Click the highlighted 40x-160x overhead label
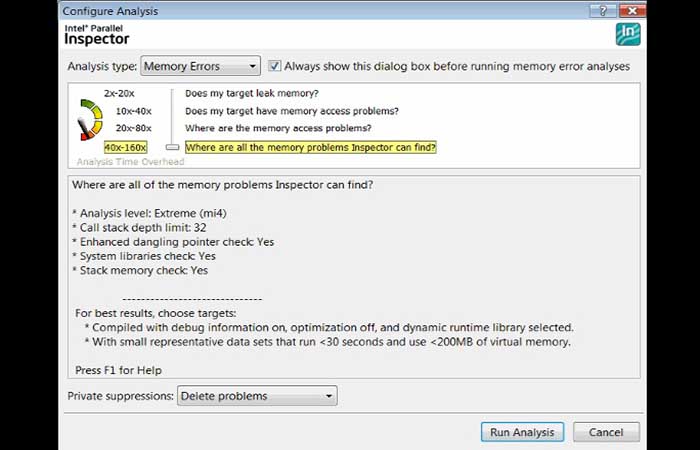 pos(125,147)
